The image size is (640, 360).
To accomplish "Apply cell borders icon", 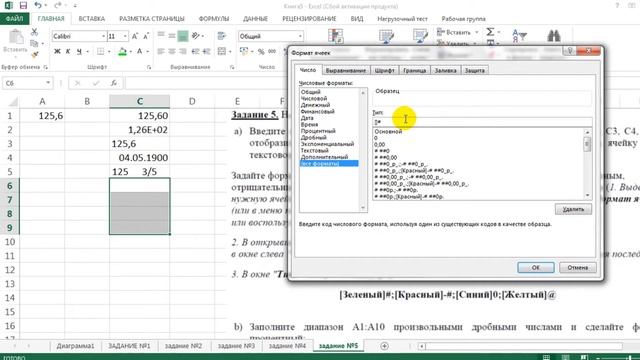I will pyautogui.click(x=100, y=51).
